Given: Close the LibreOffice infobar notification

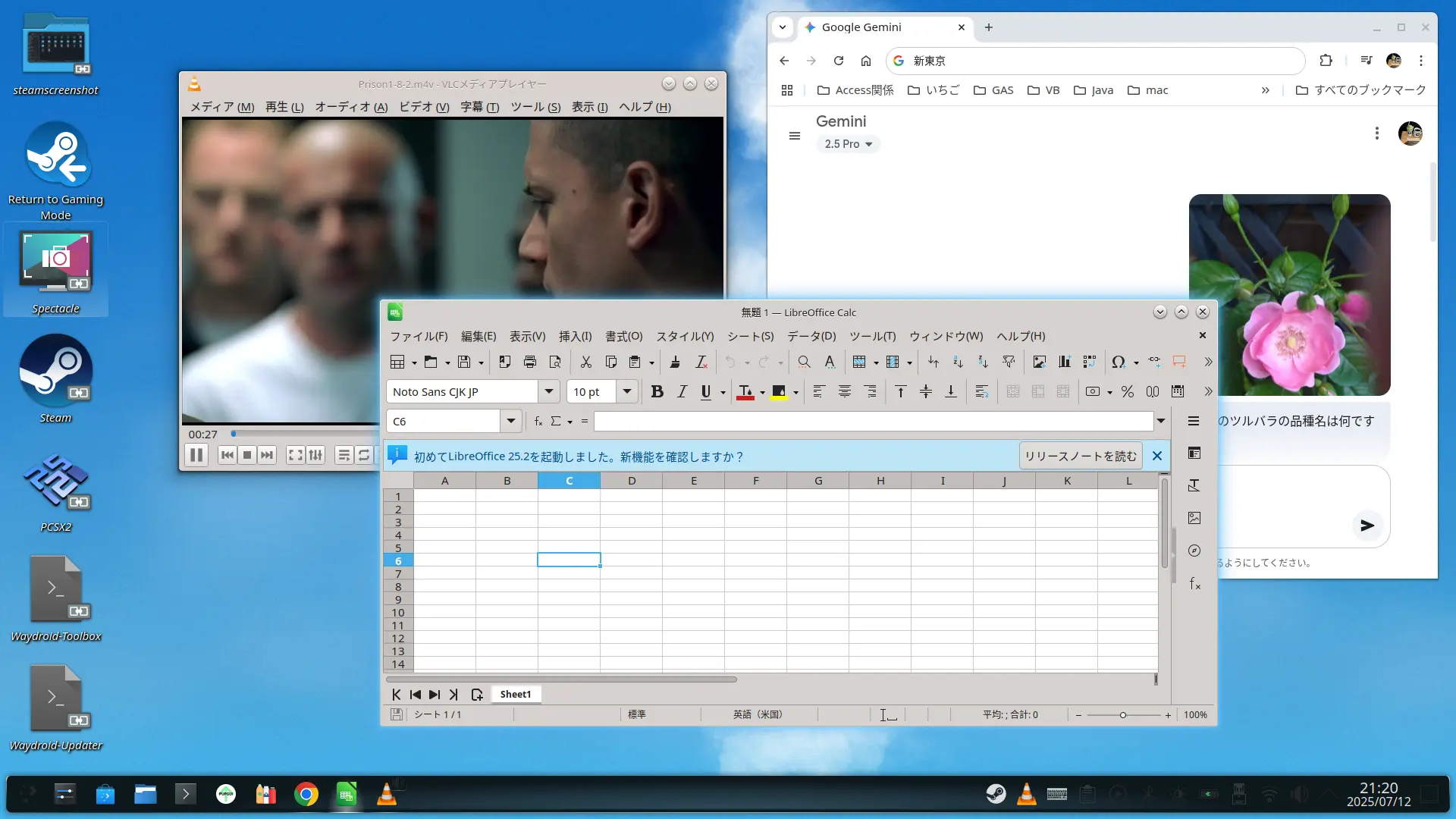Looking at the screenshot, I should [1157, 456].
